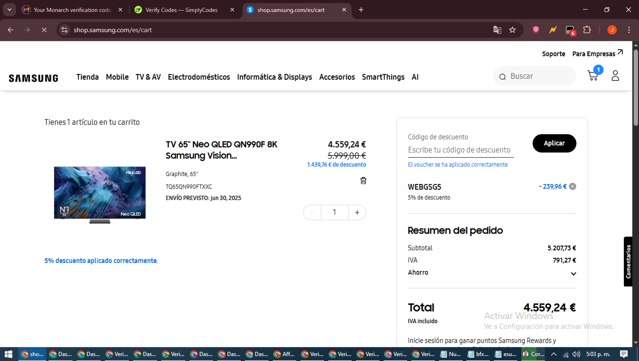Open the tab search dropdown
The width and height of the screenshot is (639, 361).
9,9
